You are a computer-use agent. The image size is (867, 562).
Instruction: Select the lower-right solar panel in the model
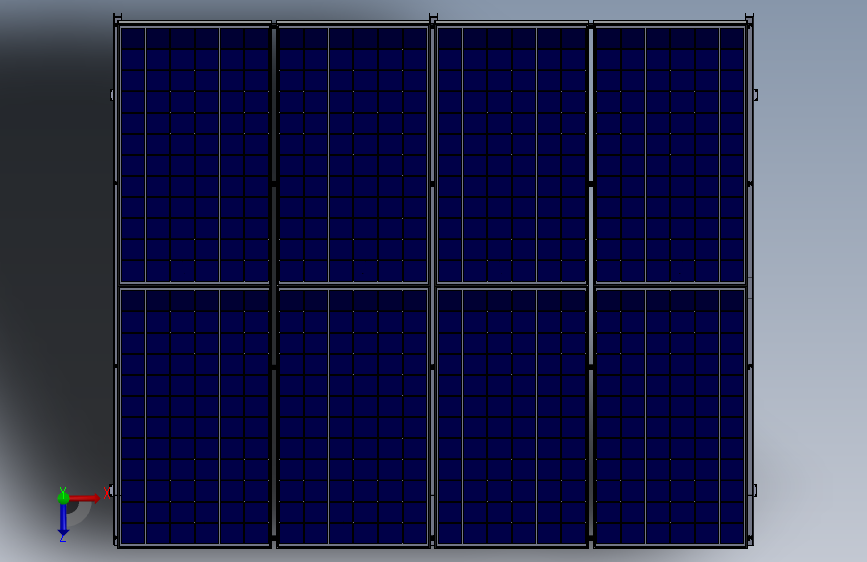pyautogui.click(x=670, y=417)
